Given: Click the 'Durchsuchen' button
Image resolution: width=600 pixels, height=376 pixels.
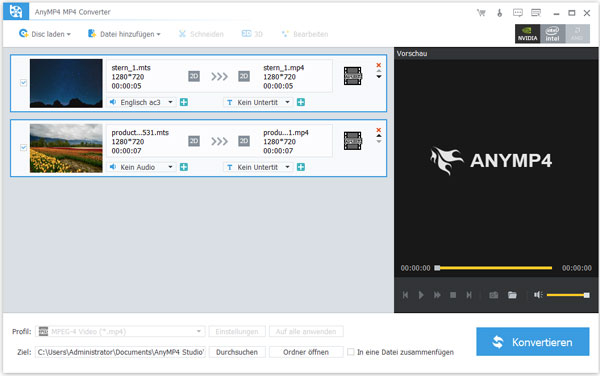Looking at the screenshot, I should click(237, 352).
